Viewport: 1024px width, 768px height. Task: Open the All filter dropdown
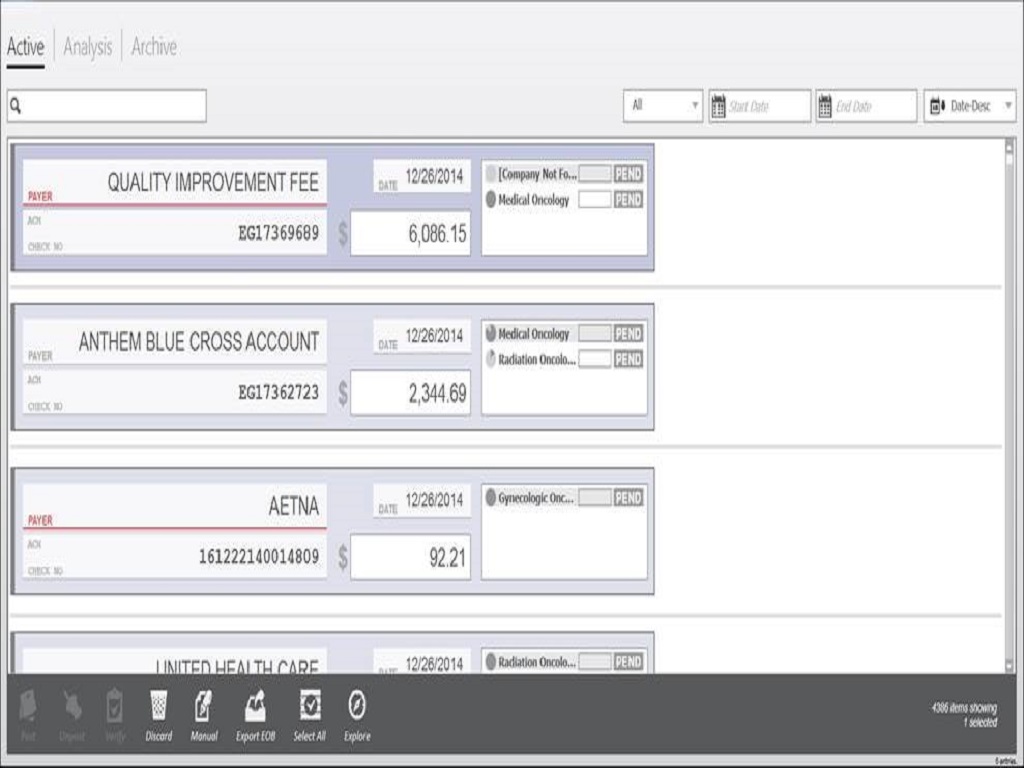663,106
